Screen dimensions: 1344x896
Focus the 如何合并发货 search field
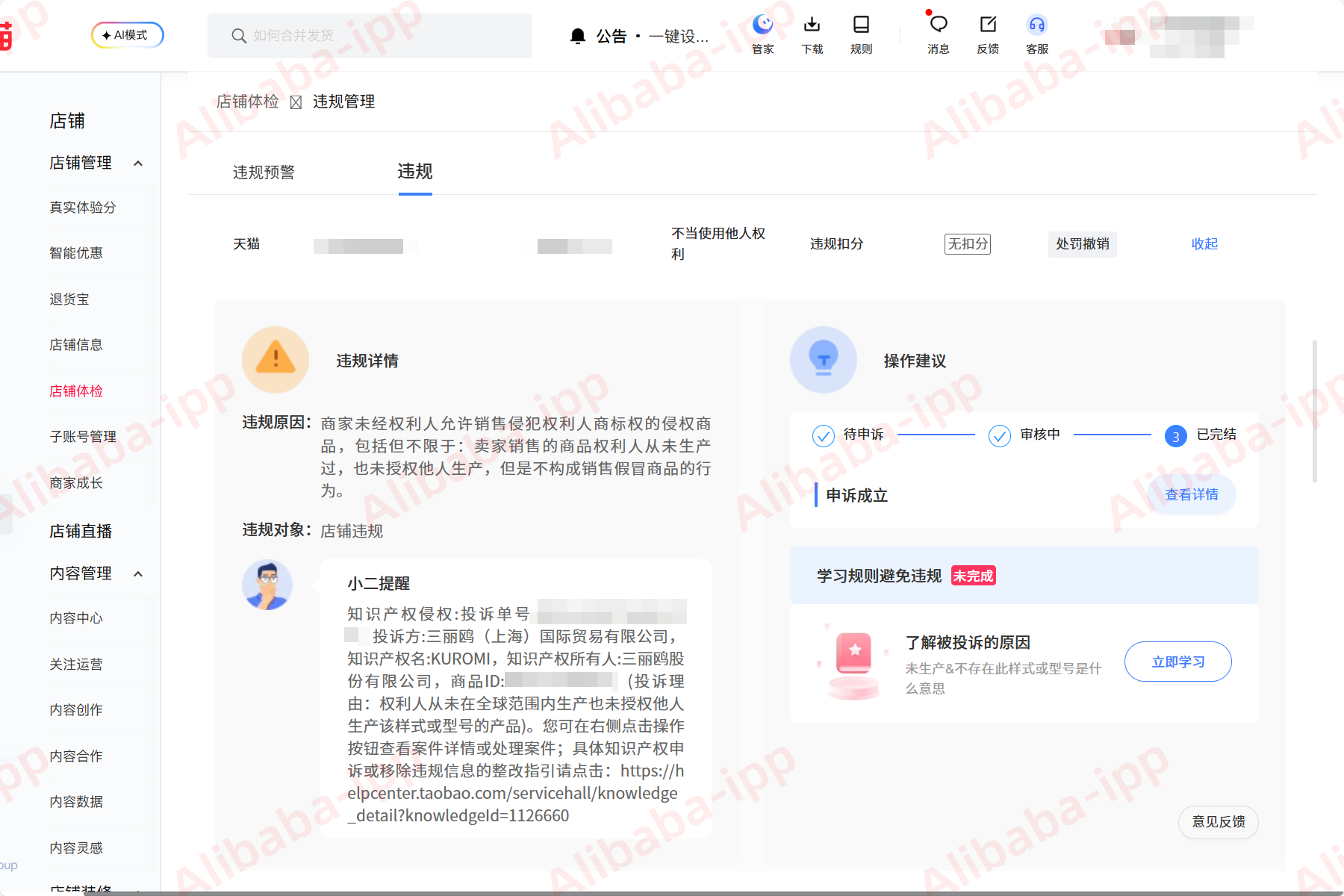370,36
